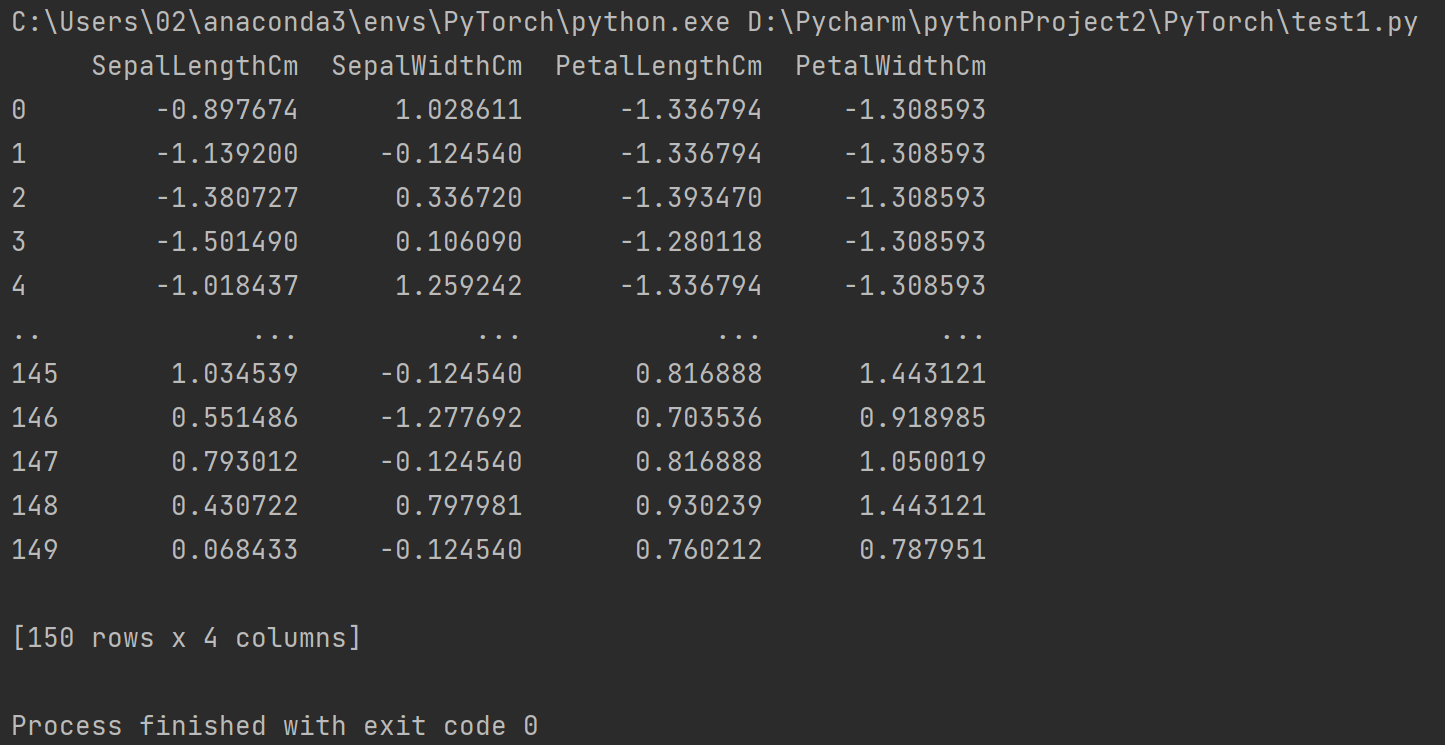Click value -1.139200 in row 1

(227, 154)
